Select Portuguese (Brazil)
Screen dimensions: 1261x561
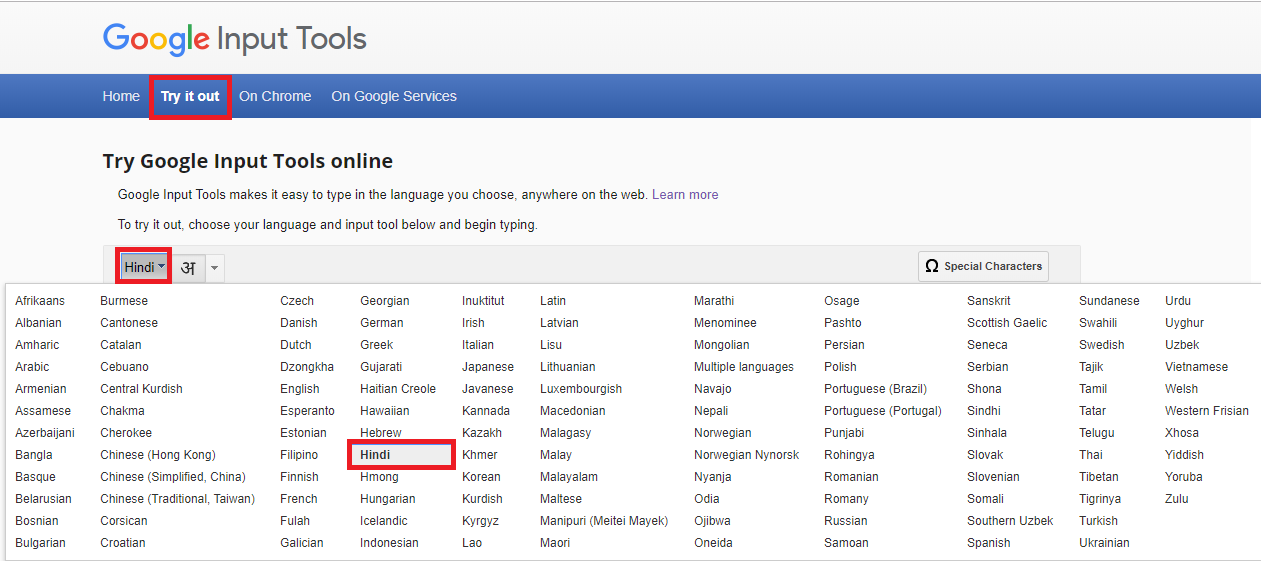click(876, 388)
